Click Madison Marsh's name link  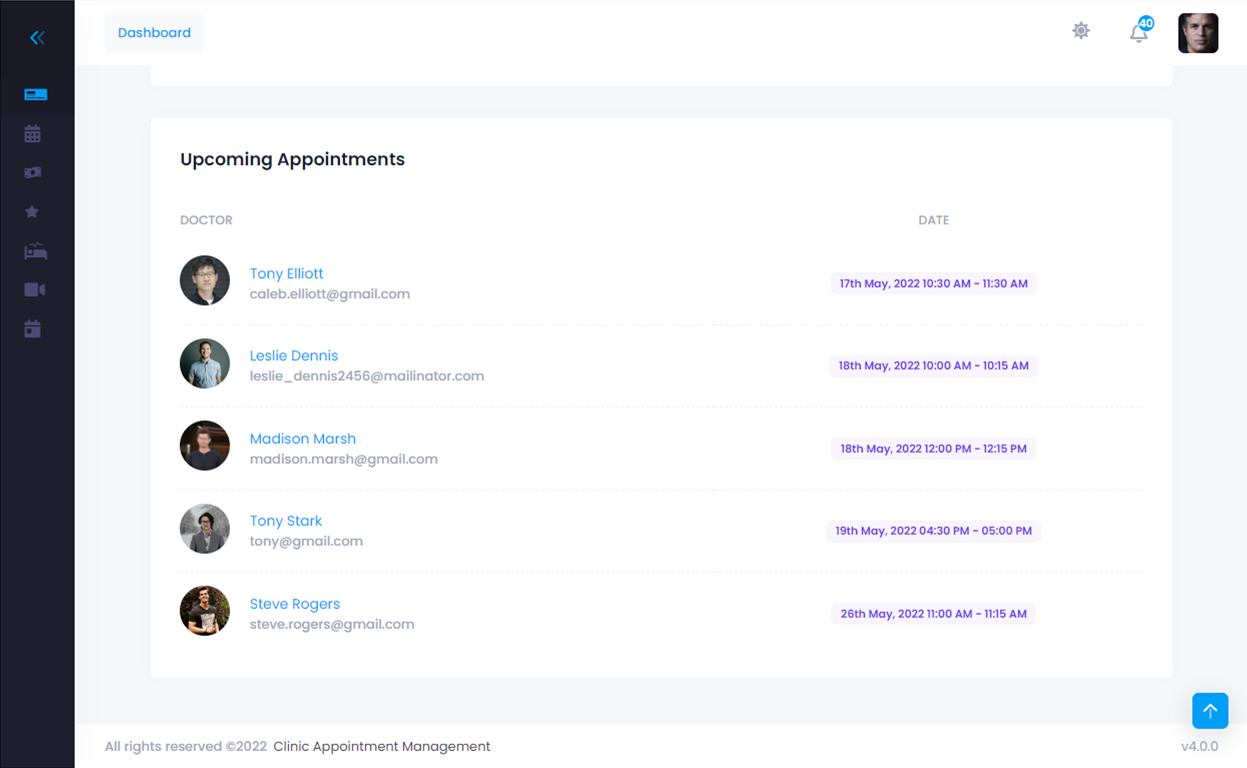tap(302, 439)
